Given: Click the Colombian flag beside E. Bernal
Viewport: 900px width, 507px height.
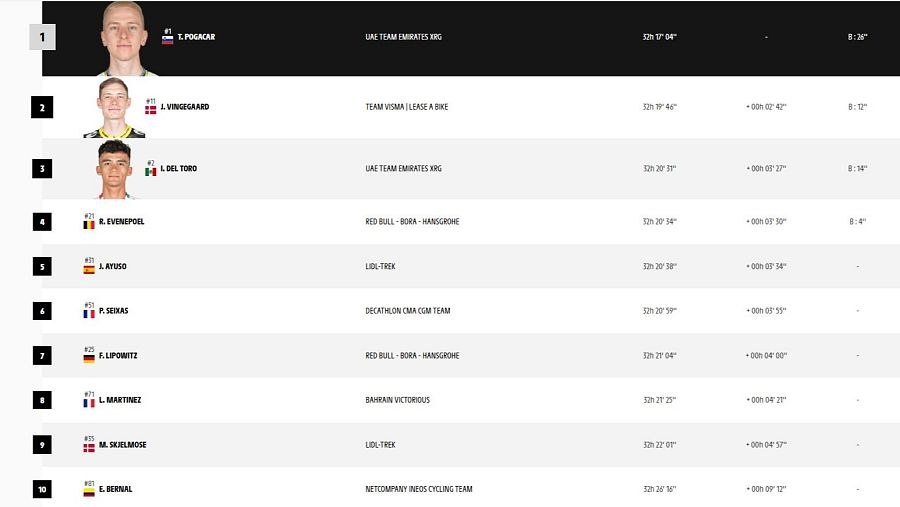Looking at the screenshot, I should (89, 492).
